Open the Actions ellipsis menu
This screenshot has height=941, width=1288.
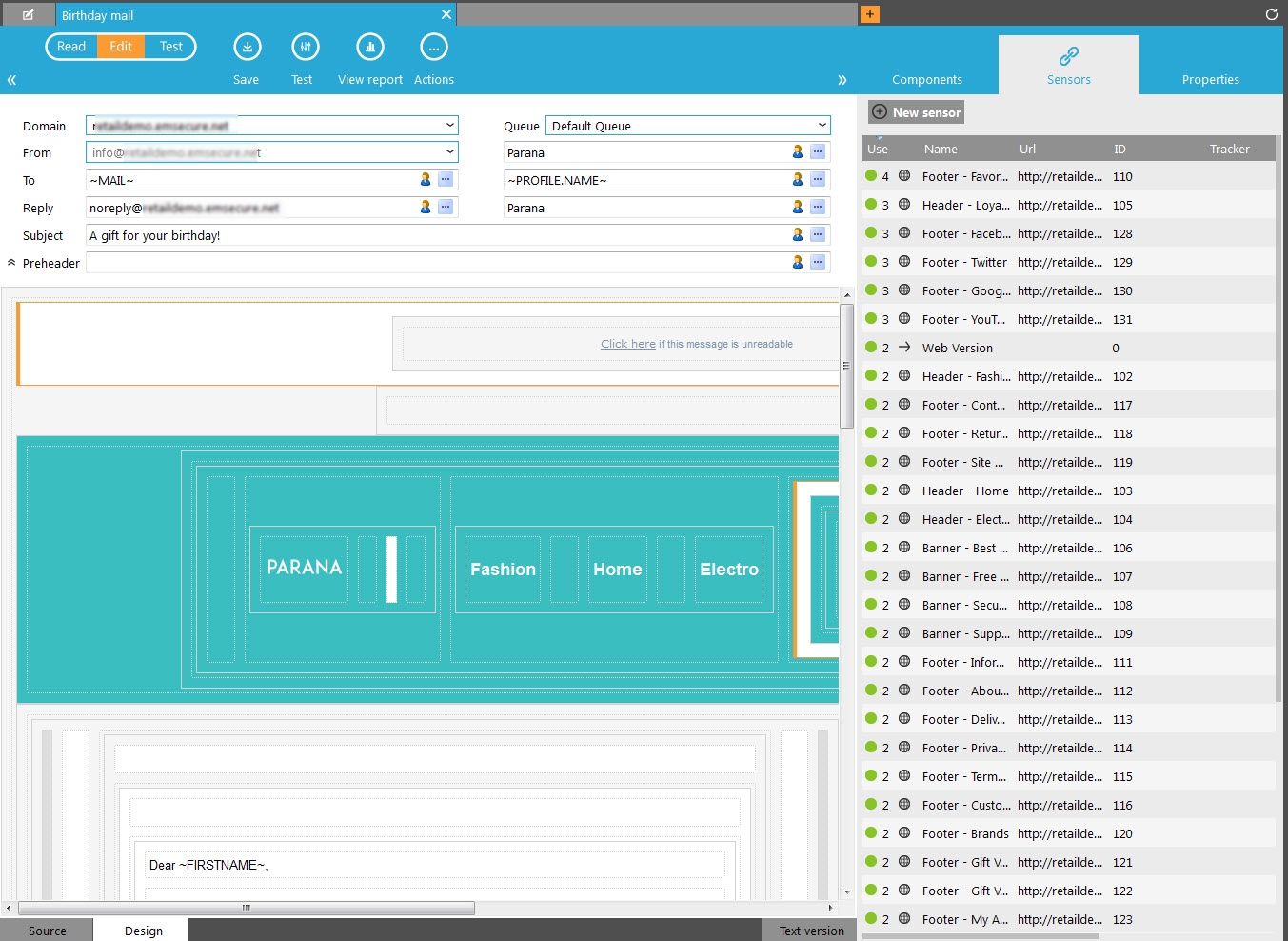point(433,48)
